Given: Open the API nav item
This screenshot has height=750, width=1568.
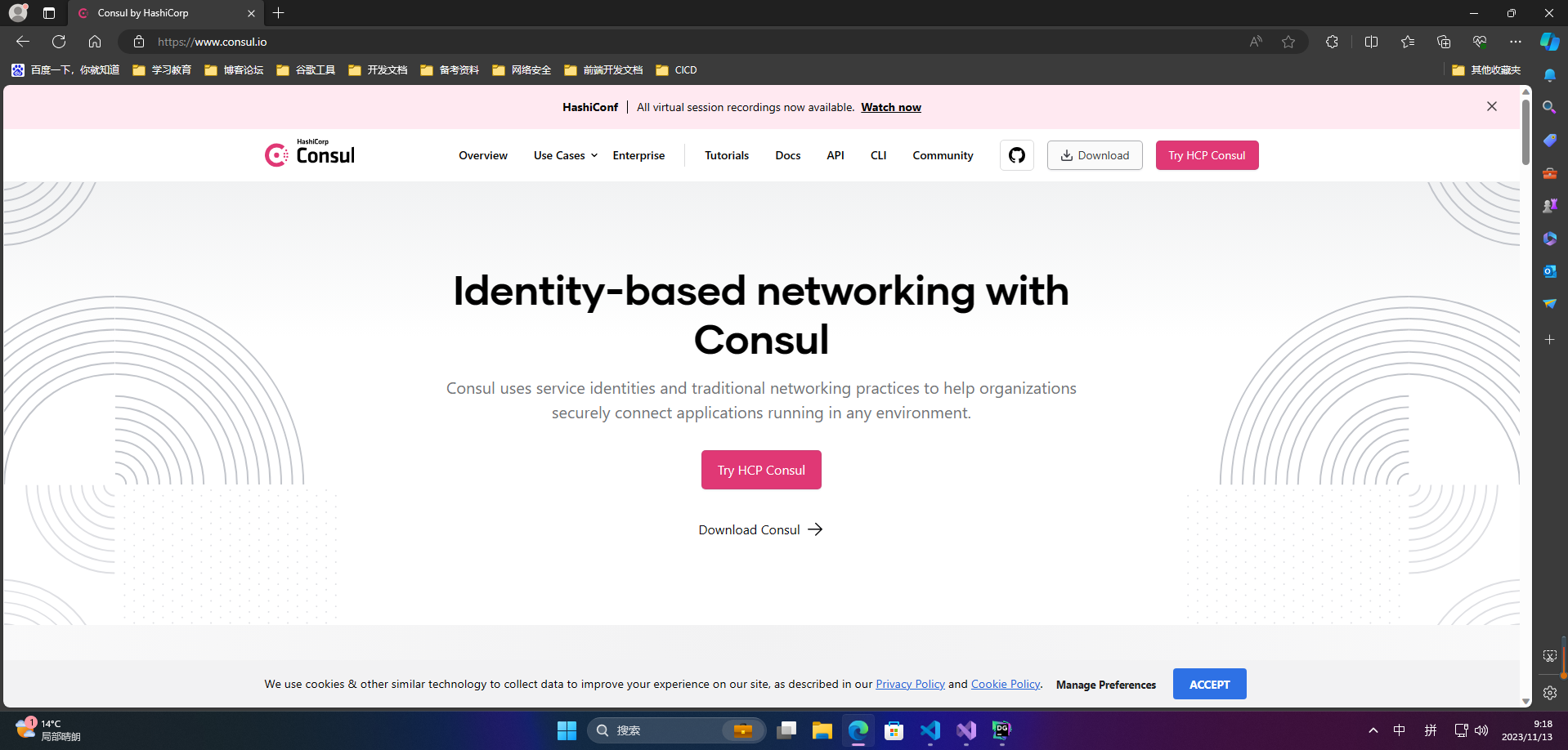Looking at the screenshot, I should (x=836, y=155).
